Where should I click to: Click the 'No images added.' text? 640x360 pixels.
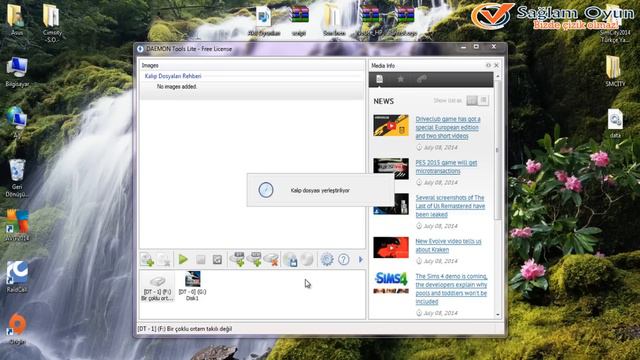177,87
